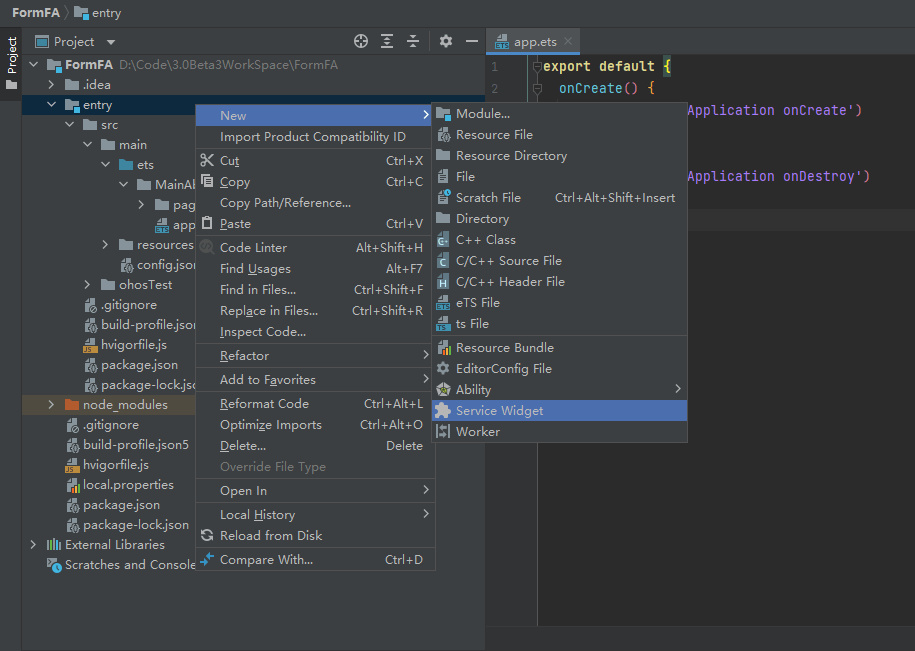Click the EditorConfig File gear icon

pos(443,369)
